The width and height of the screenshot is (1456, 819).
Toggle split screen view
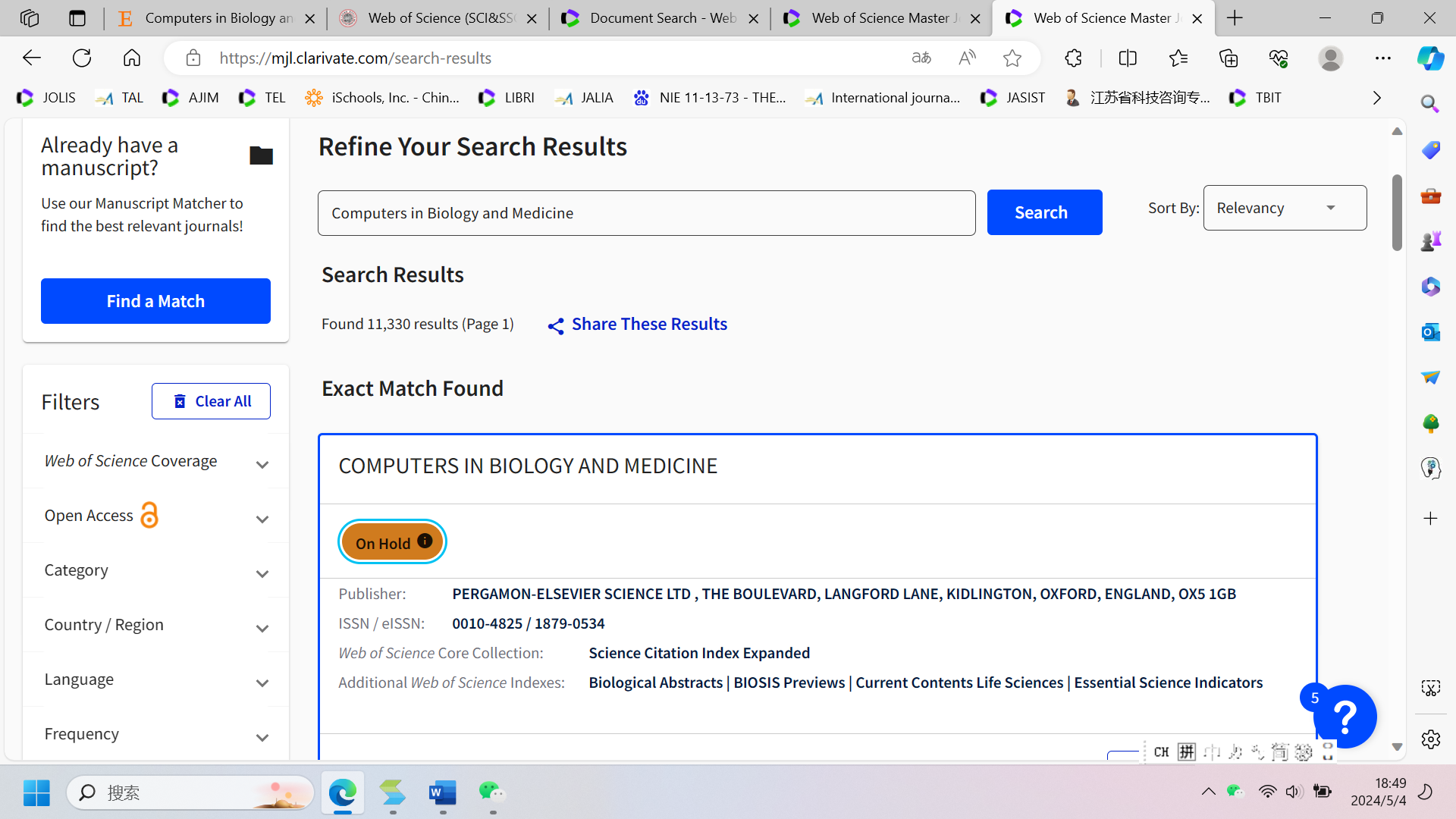1128,58
